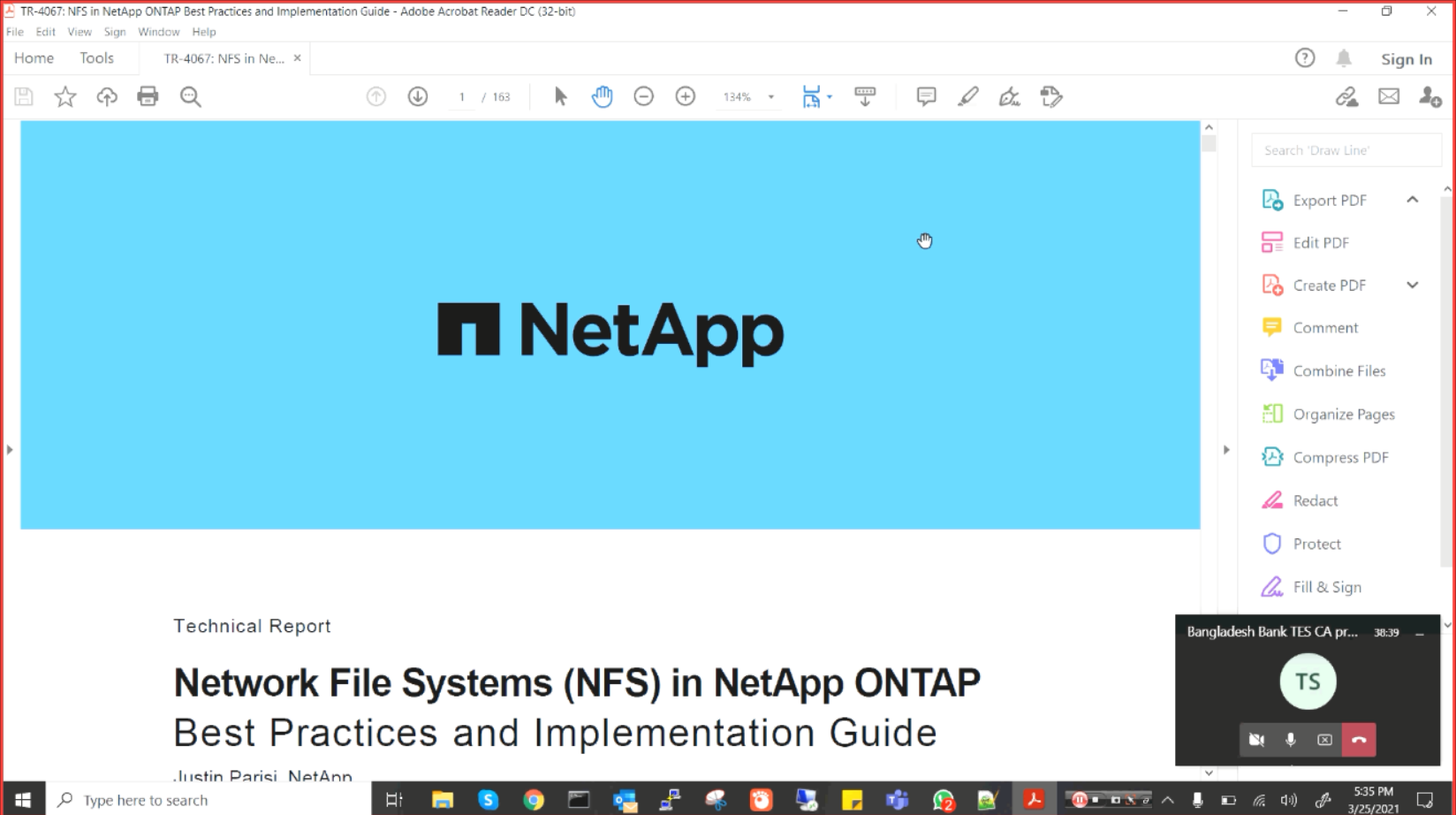The height and width of the screenshot is (815, 1456).
Task: Open the zoom percentage dropdown
Action: [x=771, y=97]
